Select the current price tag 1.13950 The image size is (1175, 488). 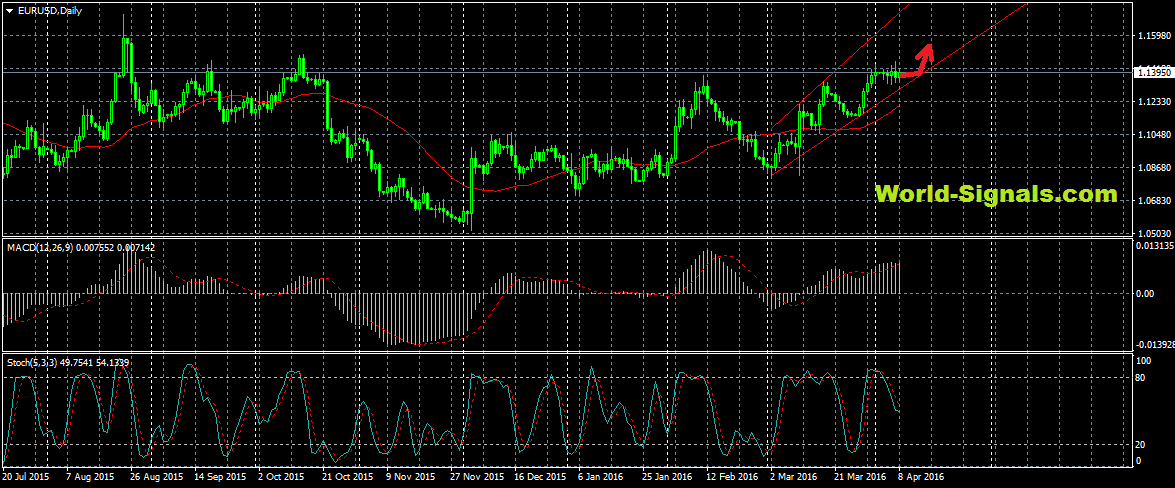click(1153, 72)
